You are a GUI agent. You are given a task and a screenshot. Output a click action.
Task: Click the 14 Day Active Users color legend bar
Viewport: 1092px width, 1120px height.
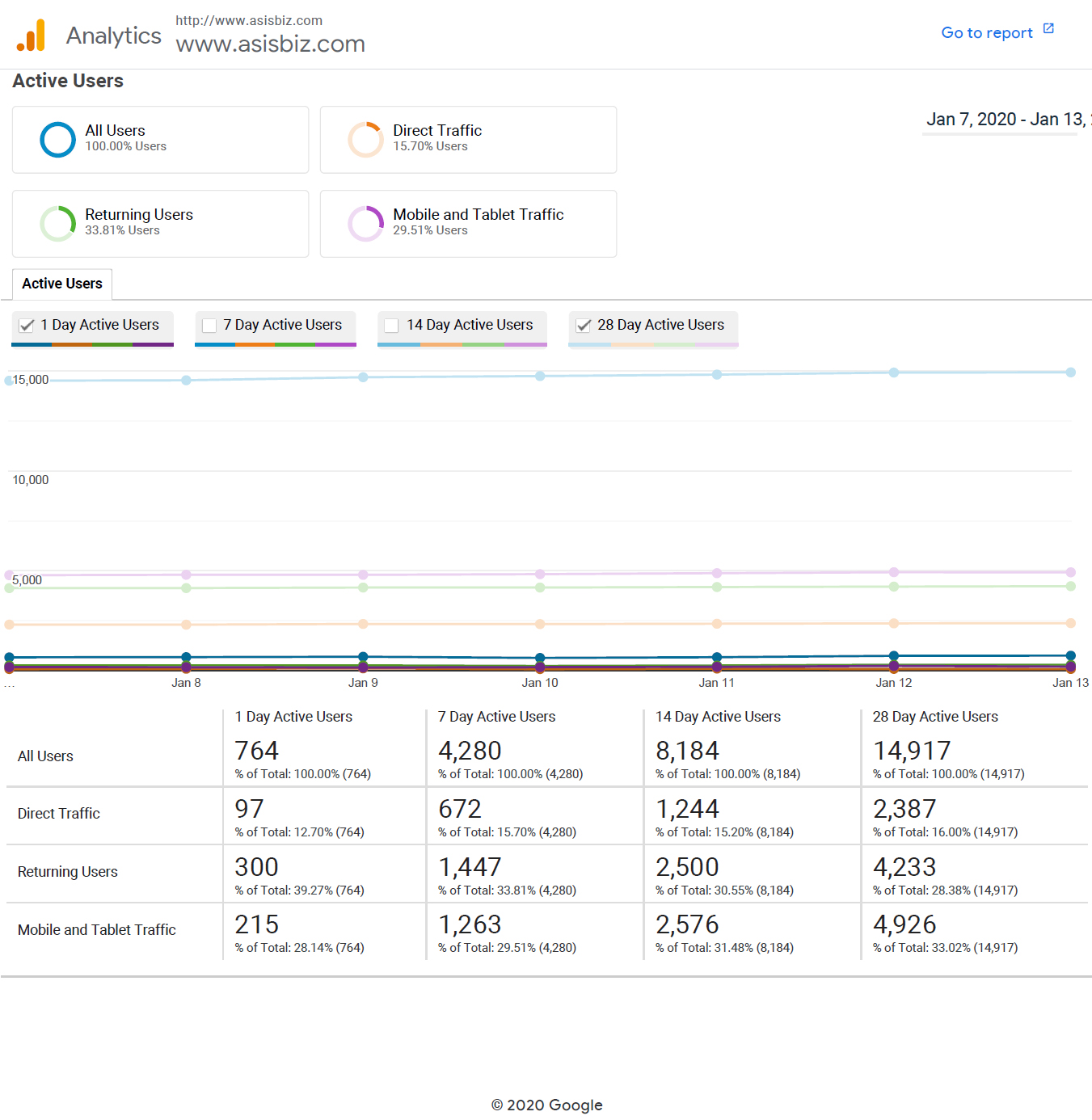click(x=462, y=344)
